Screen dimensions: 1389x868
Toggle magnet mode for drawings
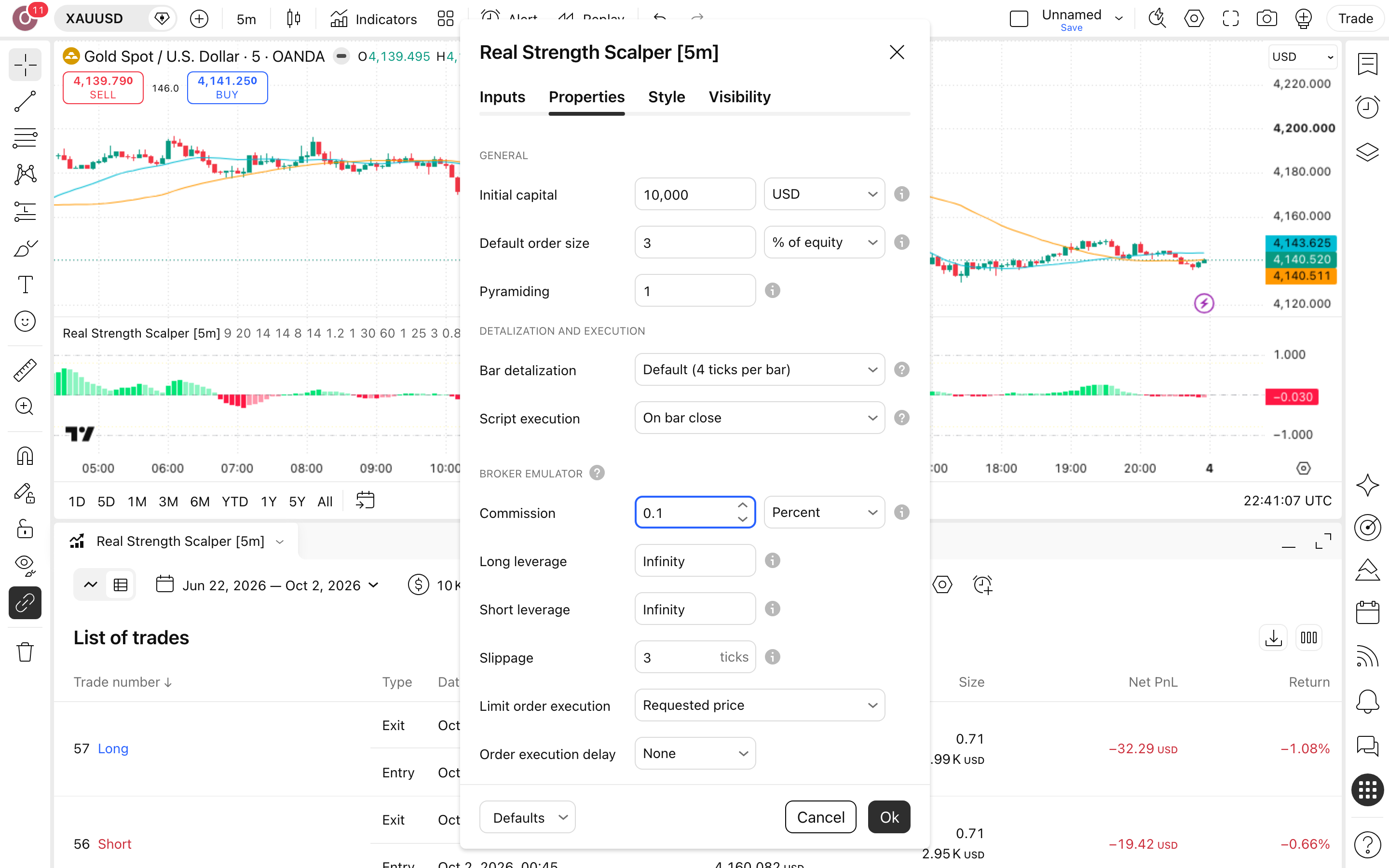tap(25, 456)
